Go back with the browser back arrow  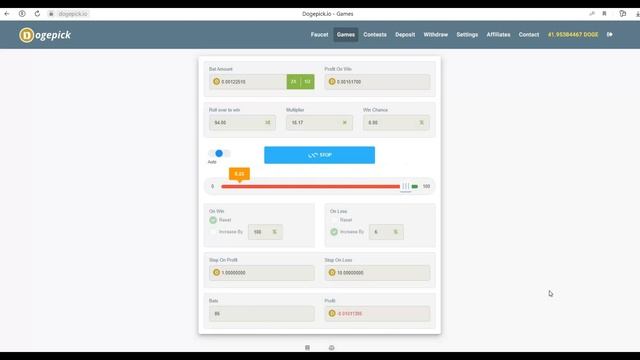pyautogui.click(x=7, y=13)
